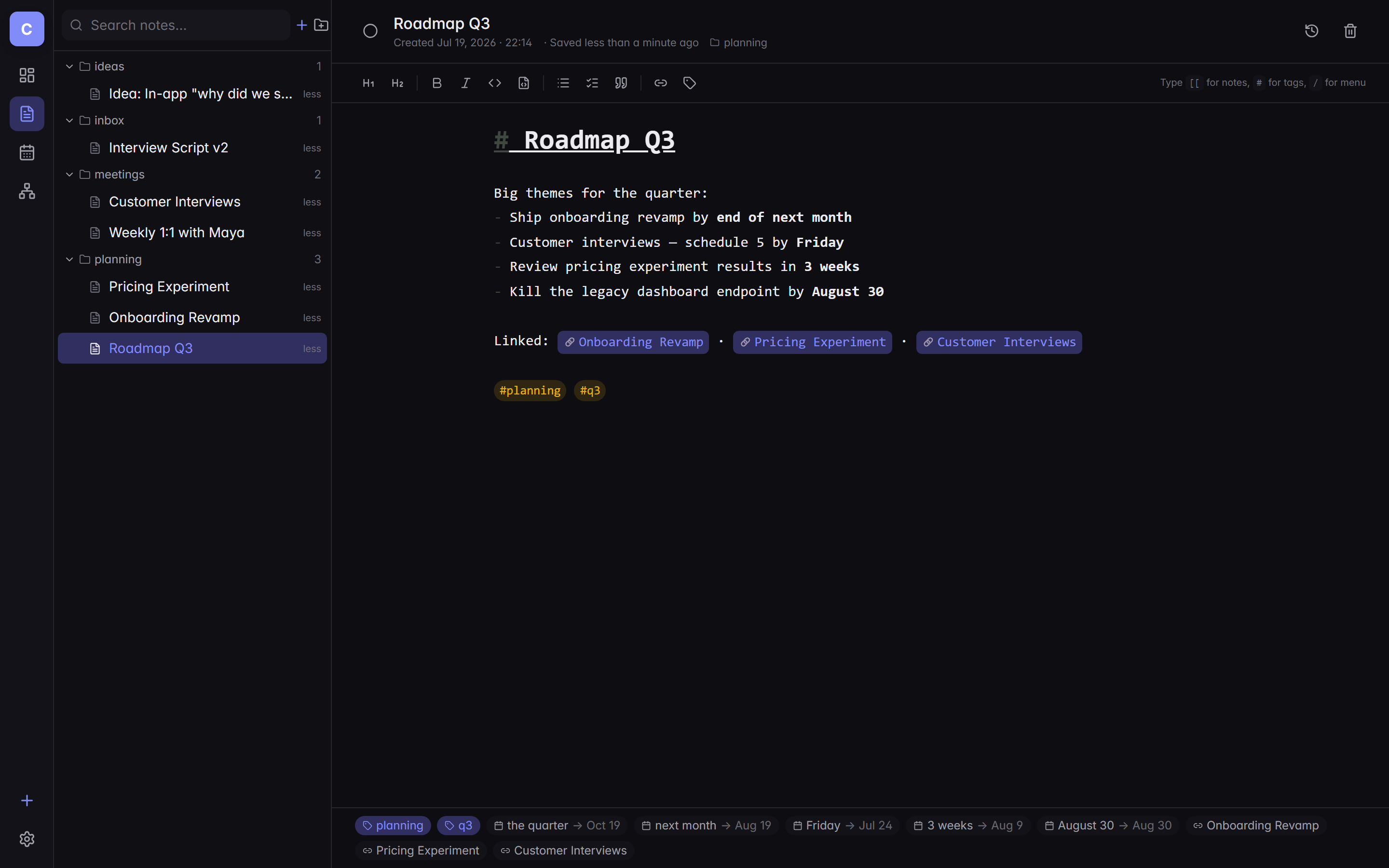
Task: Open the dashboard grid view in sidebar
Action: tap(27, 75)
